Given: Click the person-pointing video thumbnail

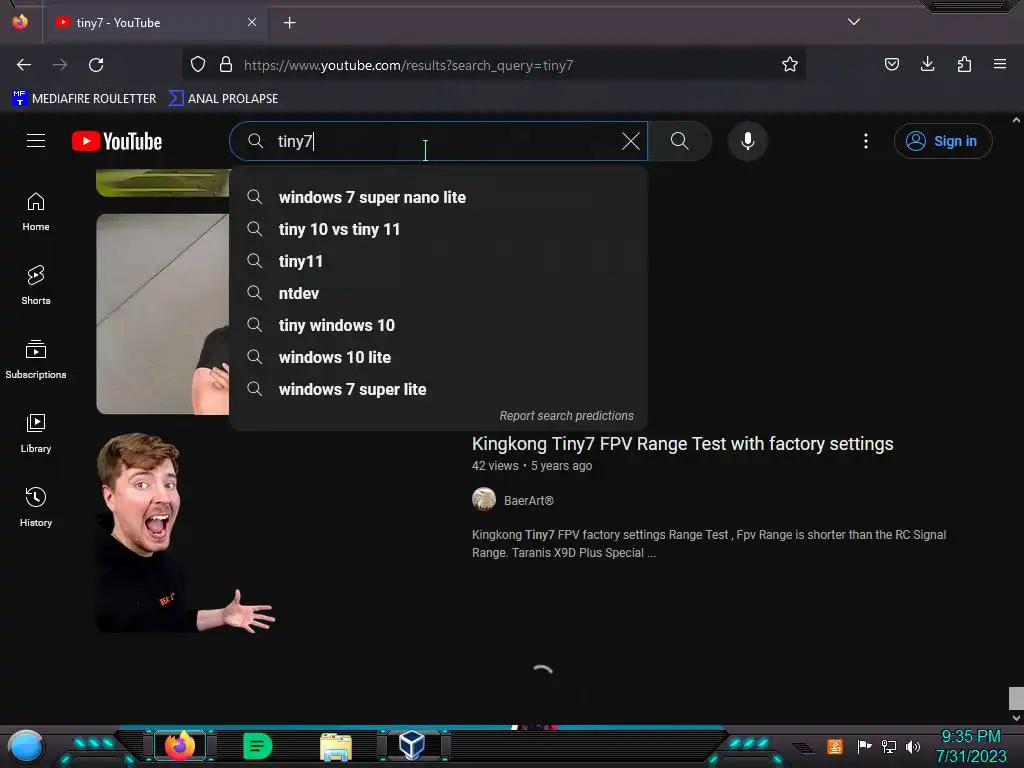Looking at the screenshot, I should (186, 532).
